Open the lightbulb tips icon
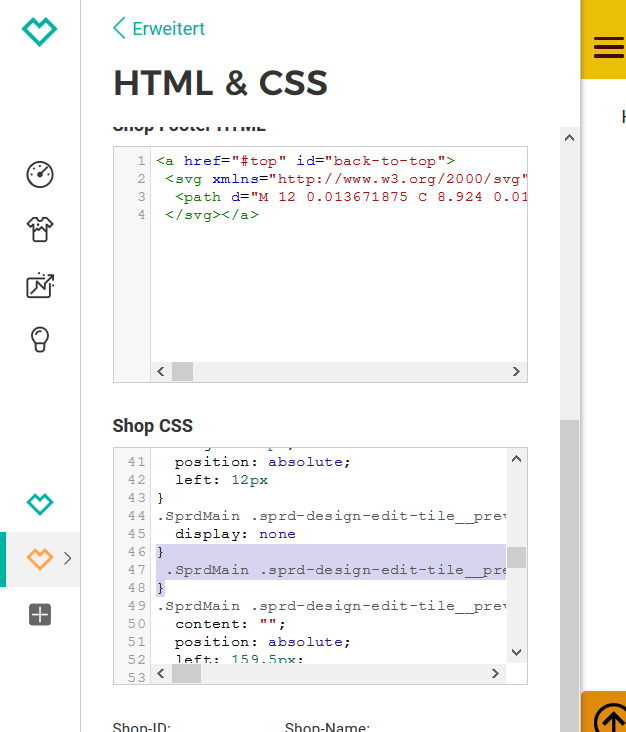626x732 pixels. (x=40, y=340)
